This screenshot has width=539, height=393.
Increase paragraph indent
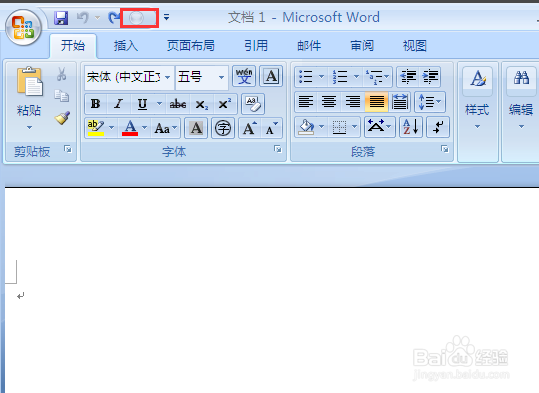430,76
